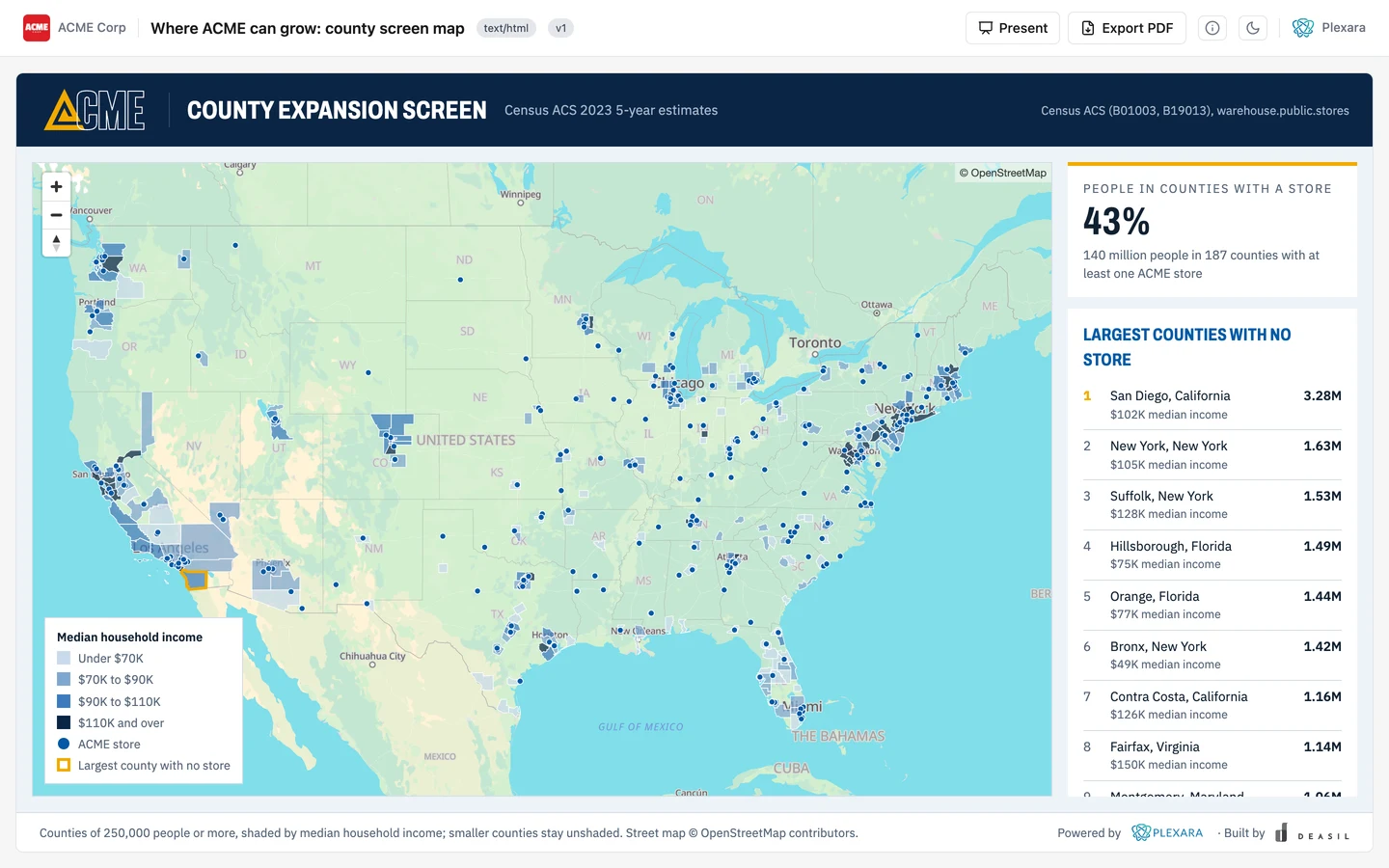Click the $70K to $90K legend swatch

[64, 680]
